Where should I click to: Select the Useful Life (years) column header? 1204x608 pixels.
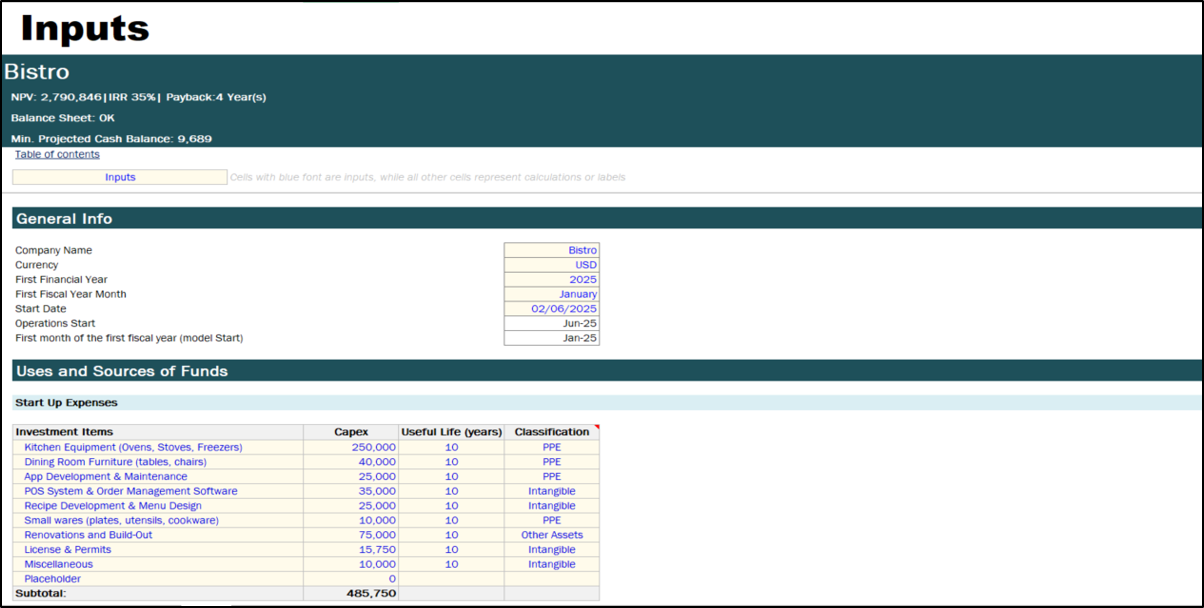(451, 432)
